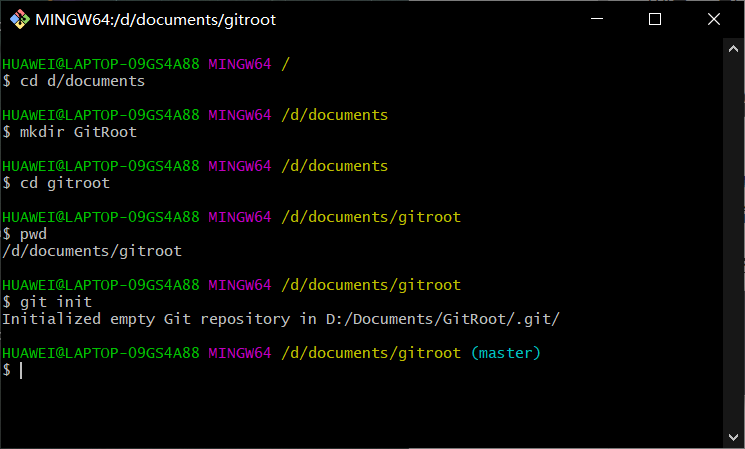Click the vertical scrollbar track
Screen dimensions: 745x449
click(x=733, y=243)
